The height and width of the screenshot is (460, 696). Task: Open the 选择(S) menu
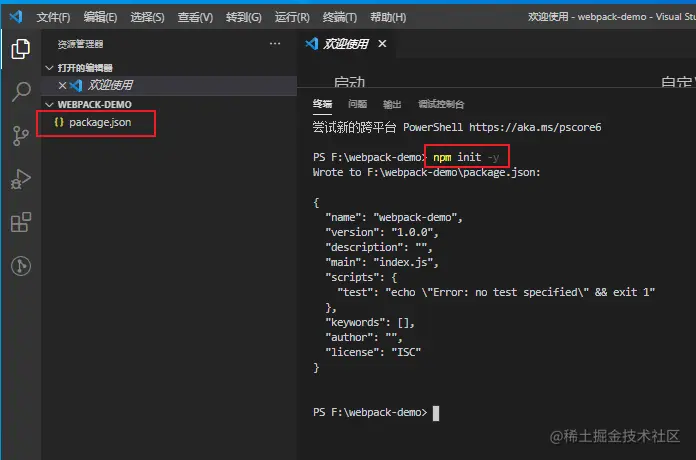tap(147, 17)
